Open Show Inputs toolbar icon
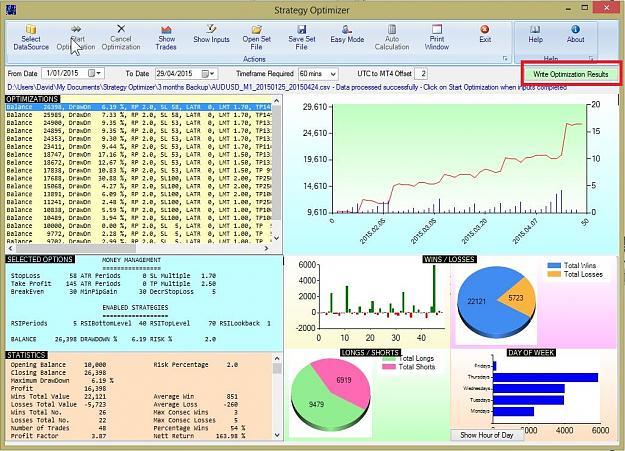The width and height of the screenshot is (625, 451). point(211,34)
